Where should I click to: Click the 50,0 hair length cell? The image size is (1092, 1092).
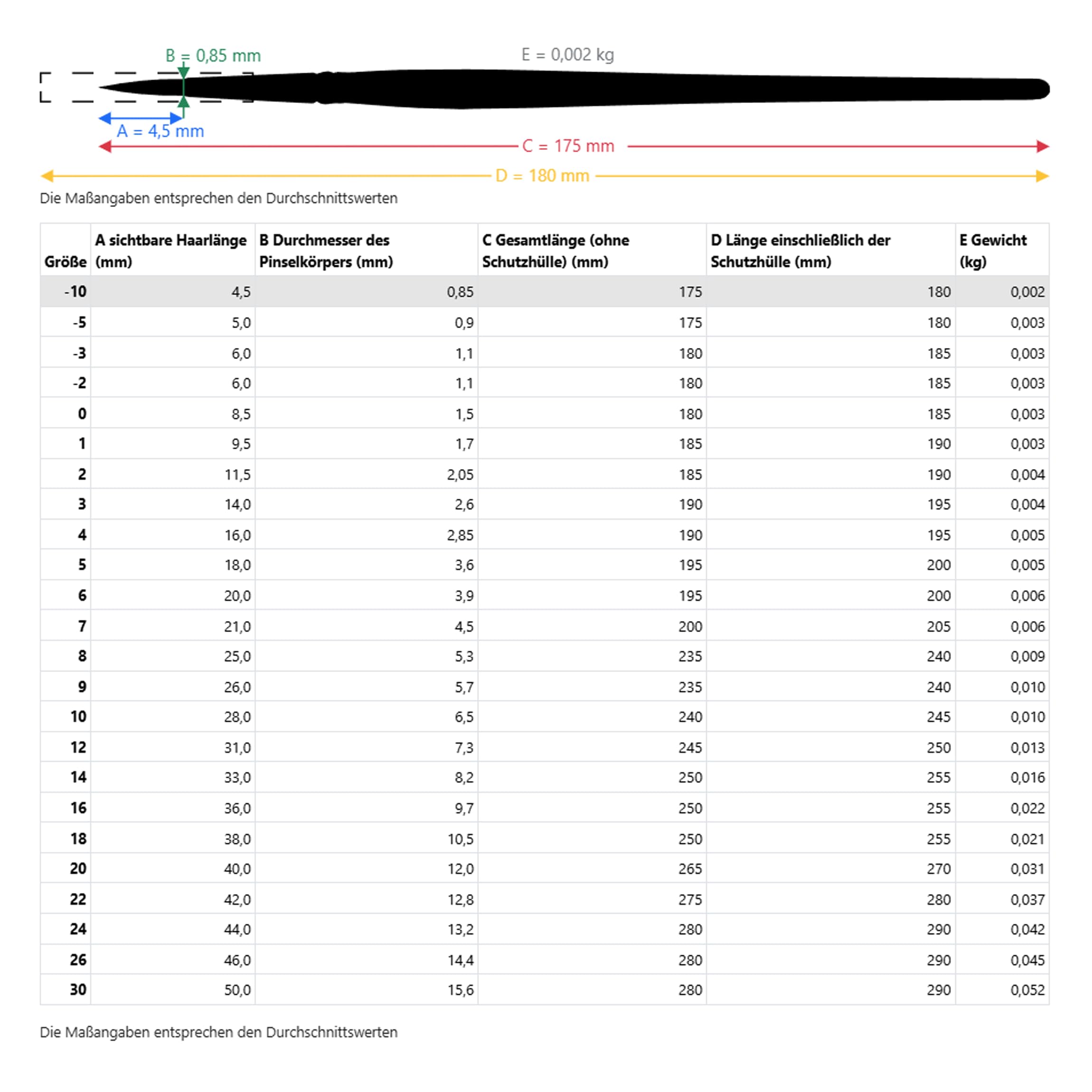[237, 990]
